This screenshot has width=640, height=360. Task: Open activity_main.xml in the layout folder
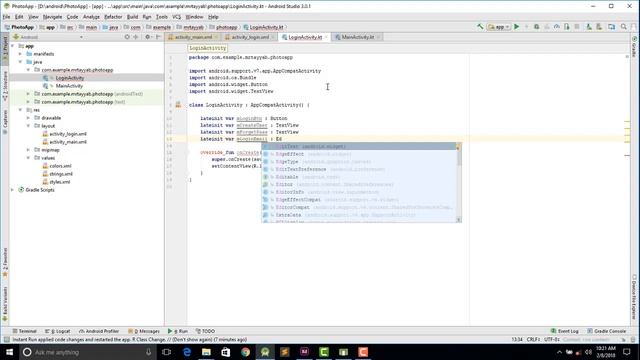(x=68, y=142)
